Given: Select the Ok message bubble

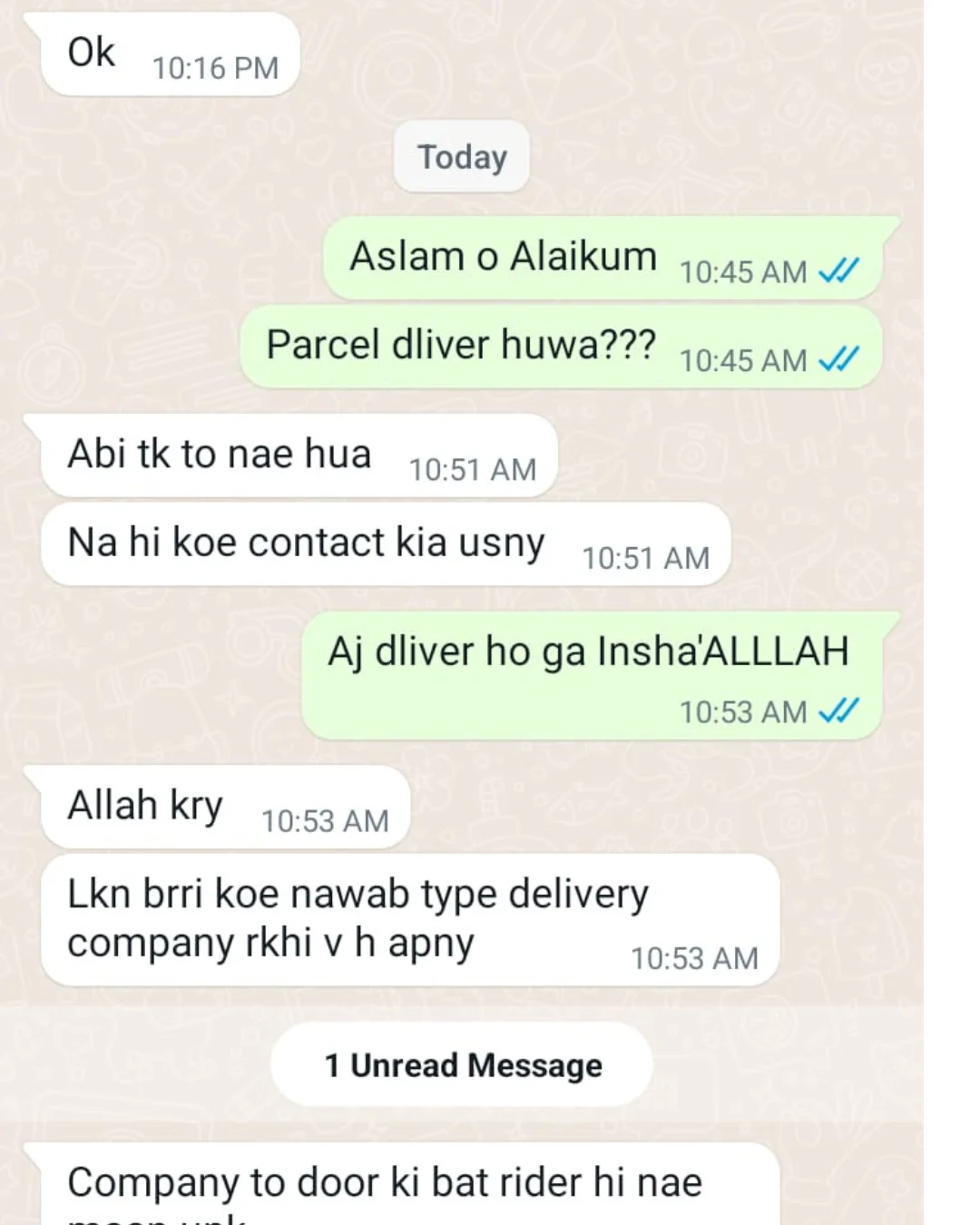Looking at the screenshot, I should pyautogui.click(x=171, y=54).
